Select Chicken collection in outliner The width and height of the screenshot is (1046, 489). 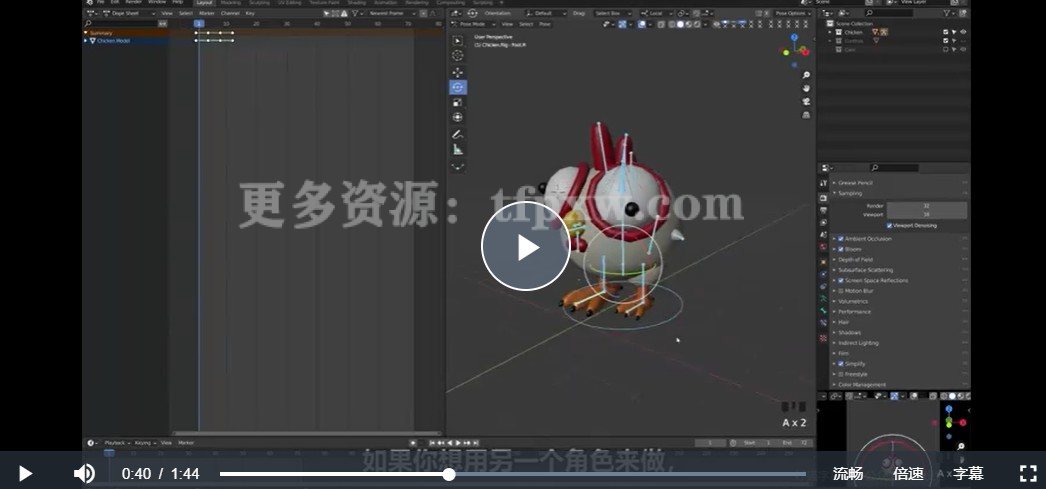point(853,32)
